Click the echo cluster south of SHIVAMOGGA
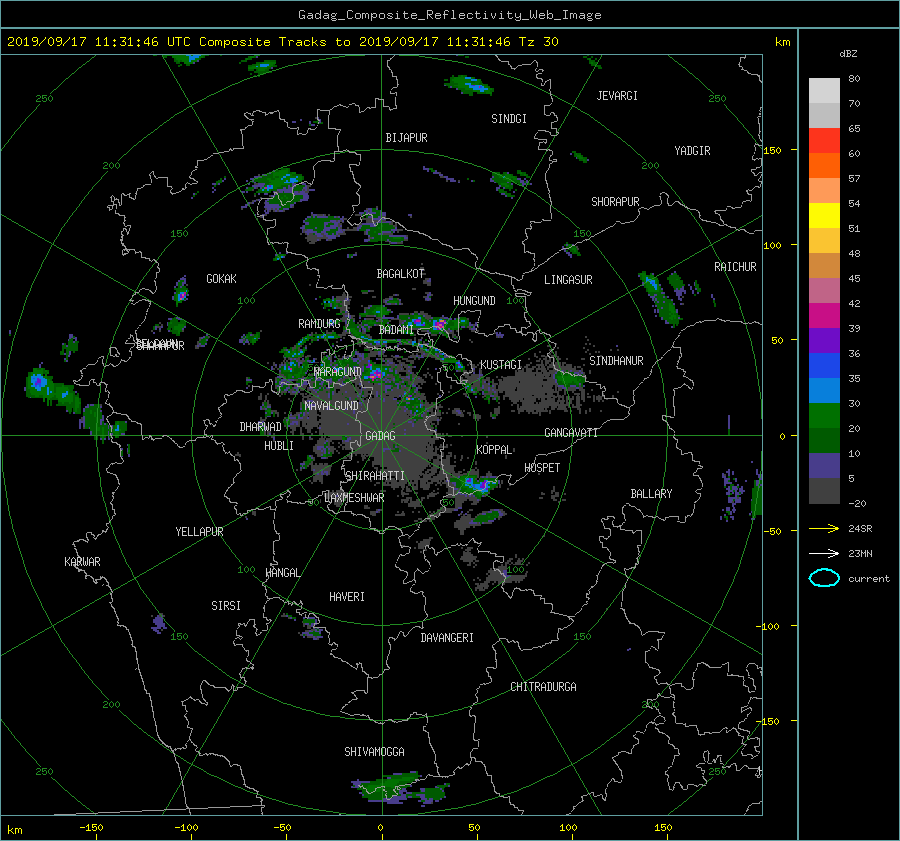The image size is (900, 841). point(399,788)
